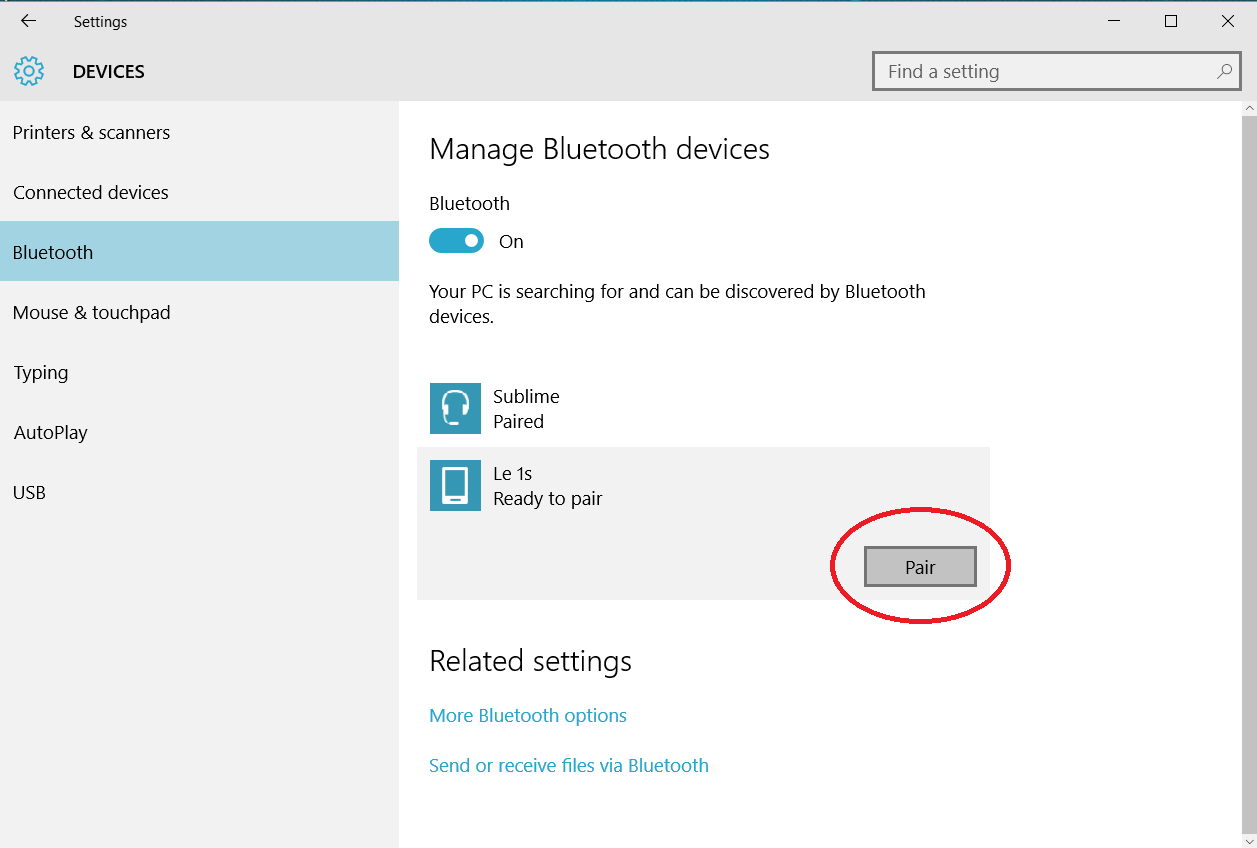The image size is (1257, 848).
Task: Click the Devices gear icon
Action: [29, 71]
